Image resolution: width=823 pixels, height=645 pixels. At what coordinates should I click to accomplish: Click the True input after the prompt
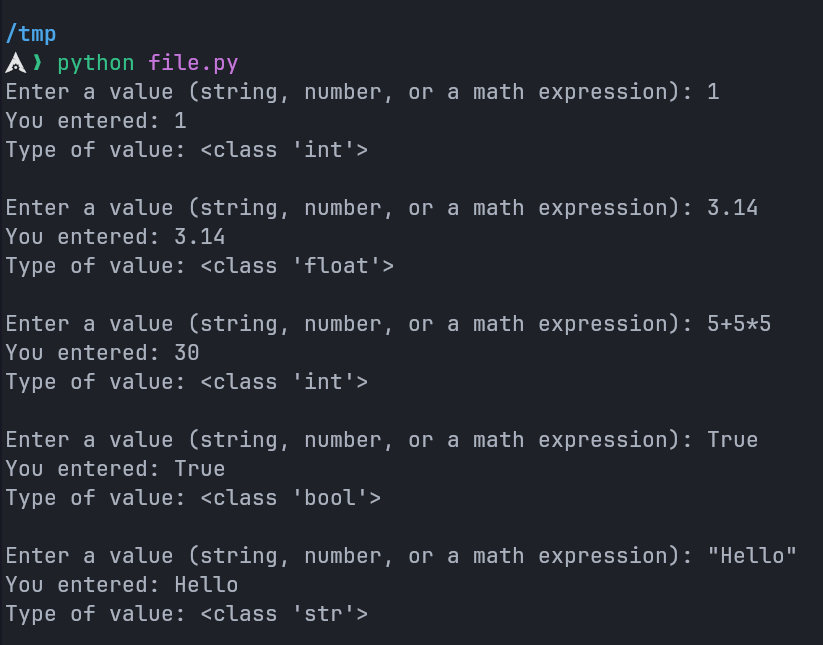[732, 440]
